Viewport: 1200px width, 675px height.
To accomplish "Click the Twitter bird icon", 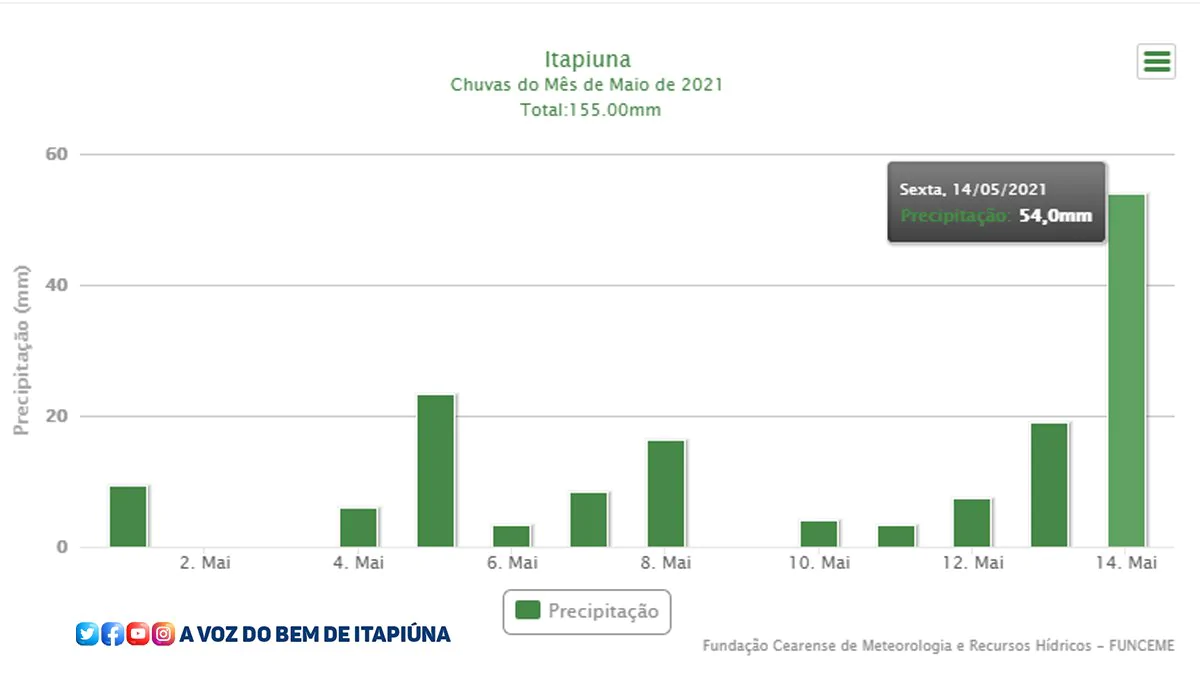I will (x=87, y=633).
